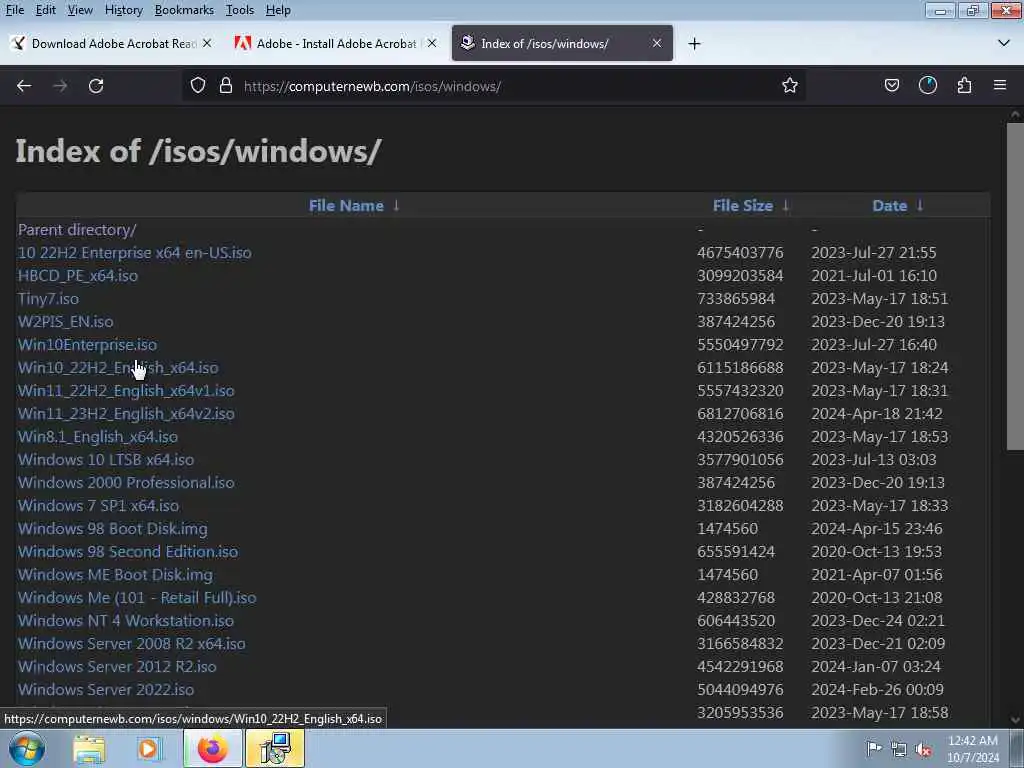Download Win11_22H2_English_x64v1.iso
1024x768 pixels.
pos(126,391)
